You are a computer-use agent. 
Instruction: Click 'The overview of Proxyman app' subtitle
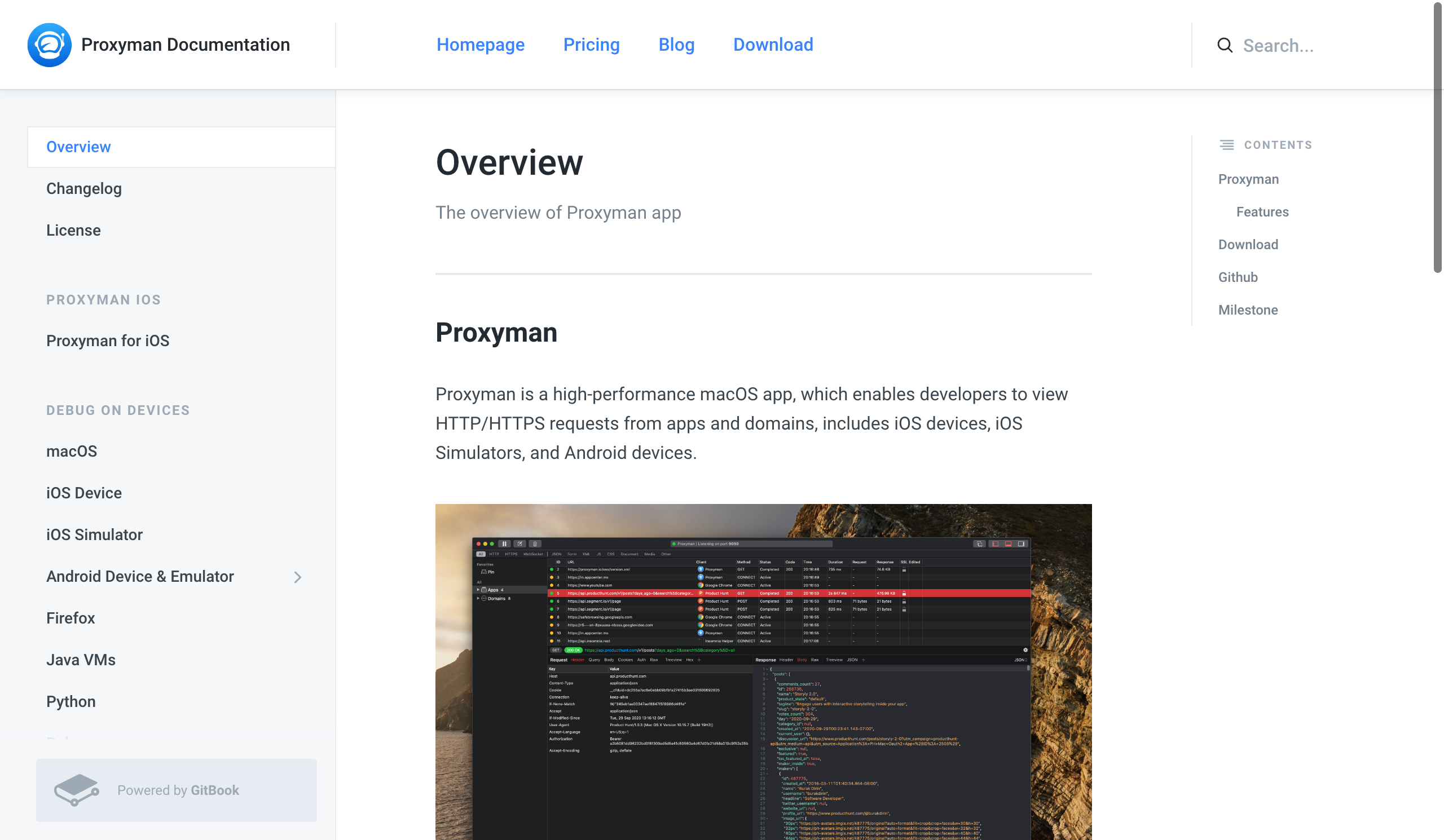(x=557, y=213)
